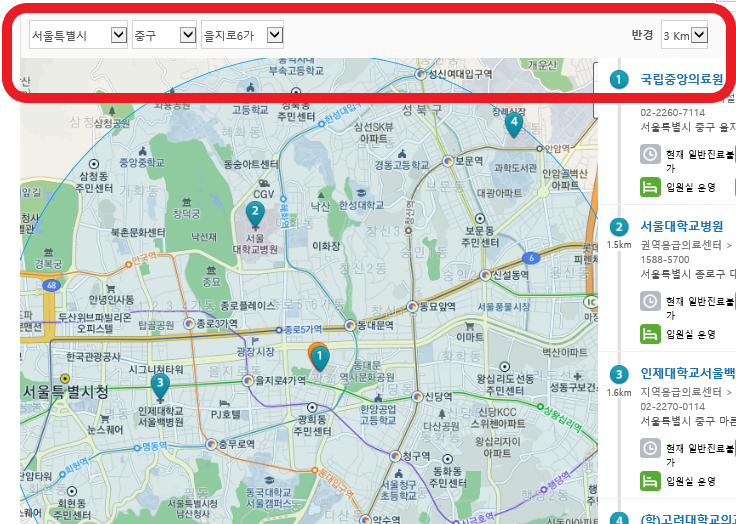This screenshot has width=736, height=524.
Task: Click map marker 4 near 안암역
Action: tap(514, 124)
